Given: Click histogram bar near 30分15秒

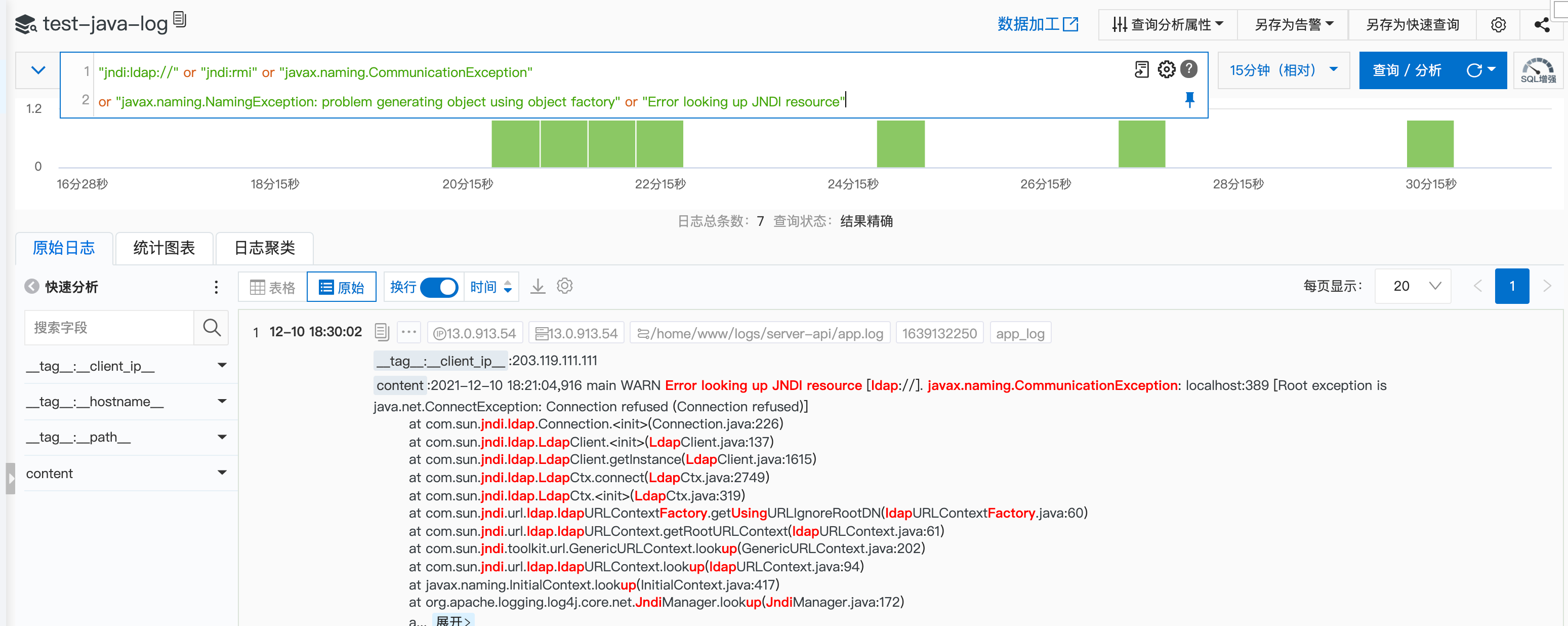Looking at the screenshot, I should coord(1430,144).
